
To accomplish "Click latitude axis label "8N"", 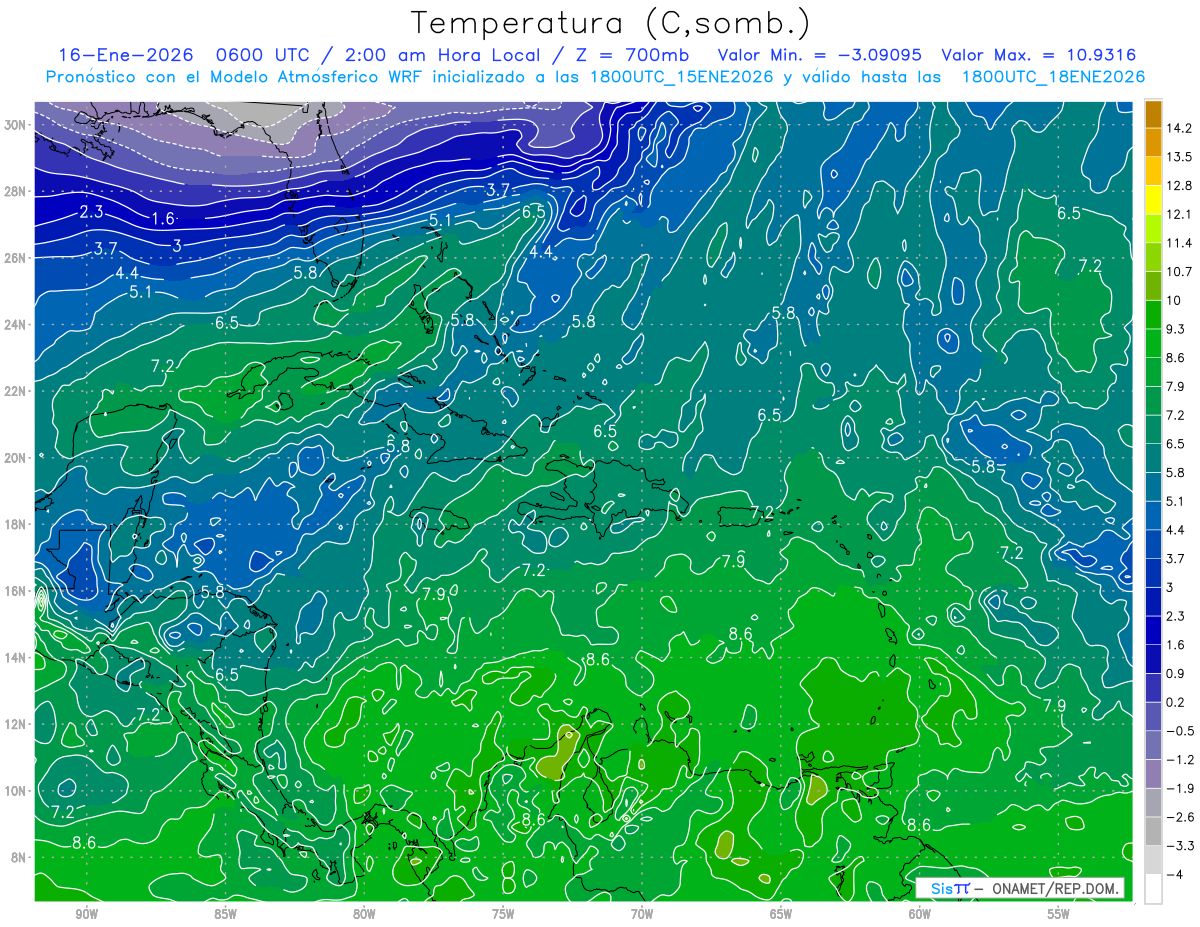I will [x=19, y=858].
